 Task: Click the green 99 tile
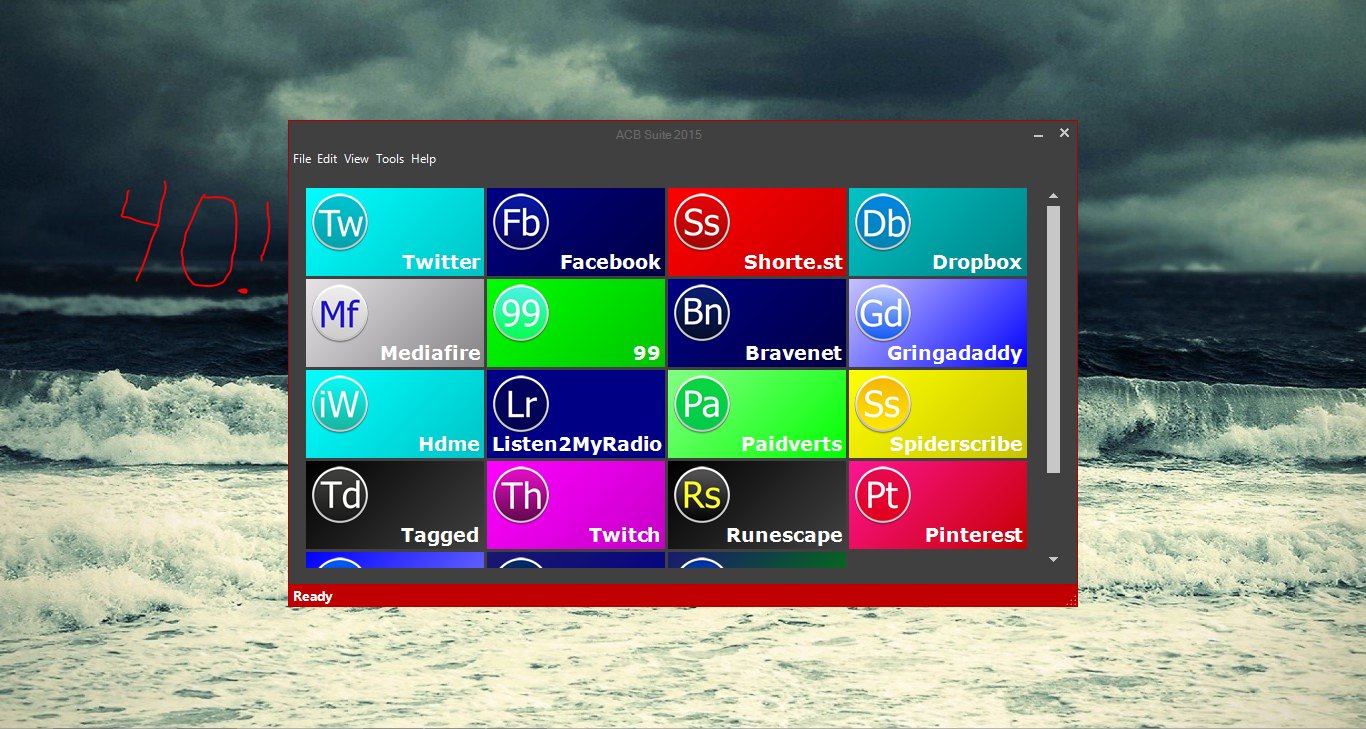(576, 323)
